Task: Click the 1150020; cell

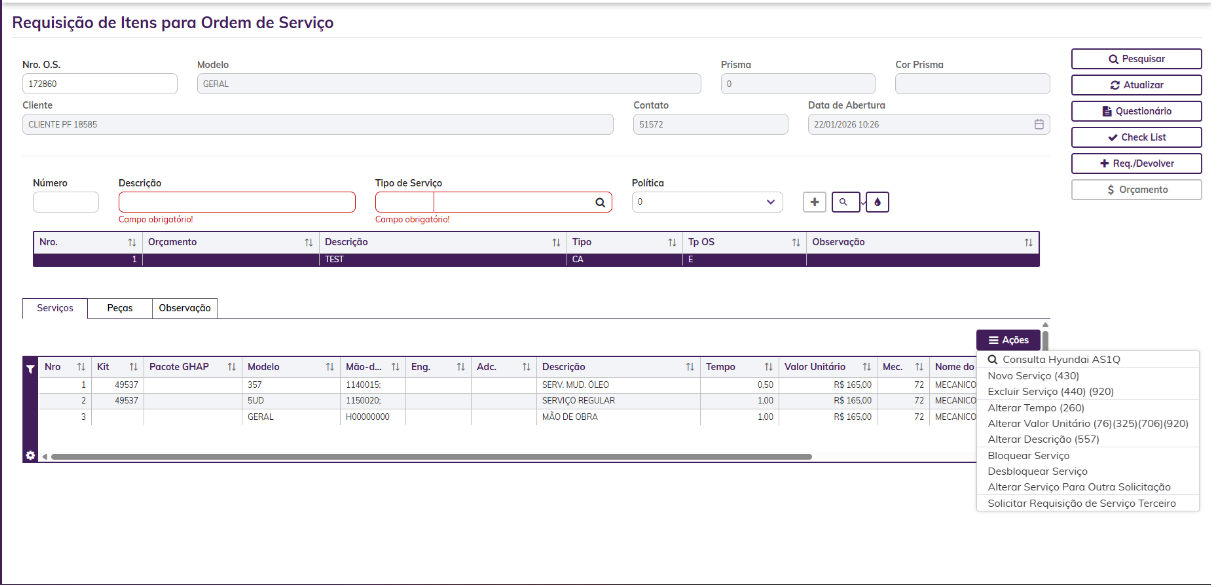Action: coord(372,401)
